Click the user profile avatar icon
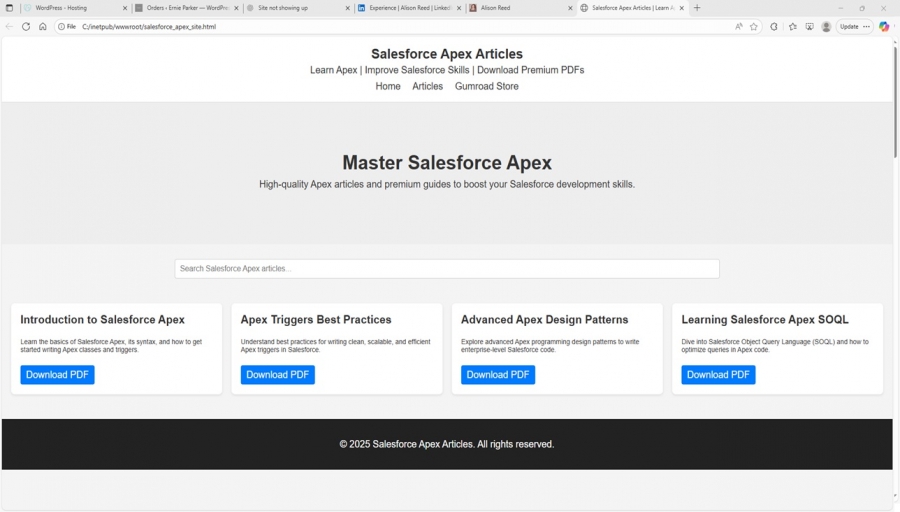Screen dimensions: 900x512 pyautogui.click(x=826, y=27)
